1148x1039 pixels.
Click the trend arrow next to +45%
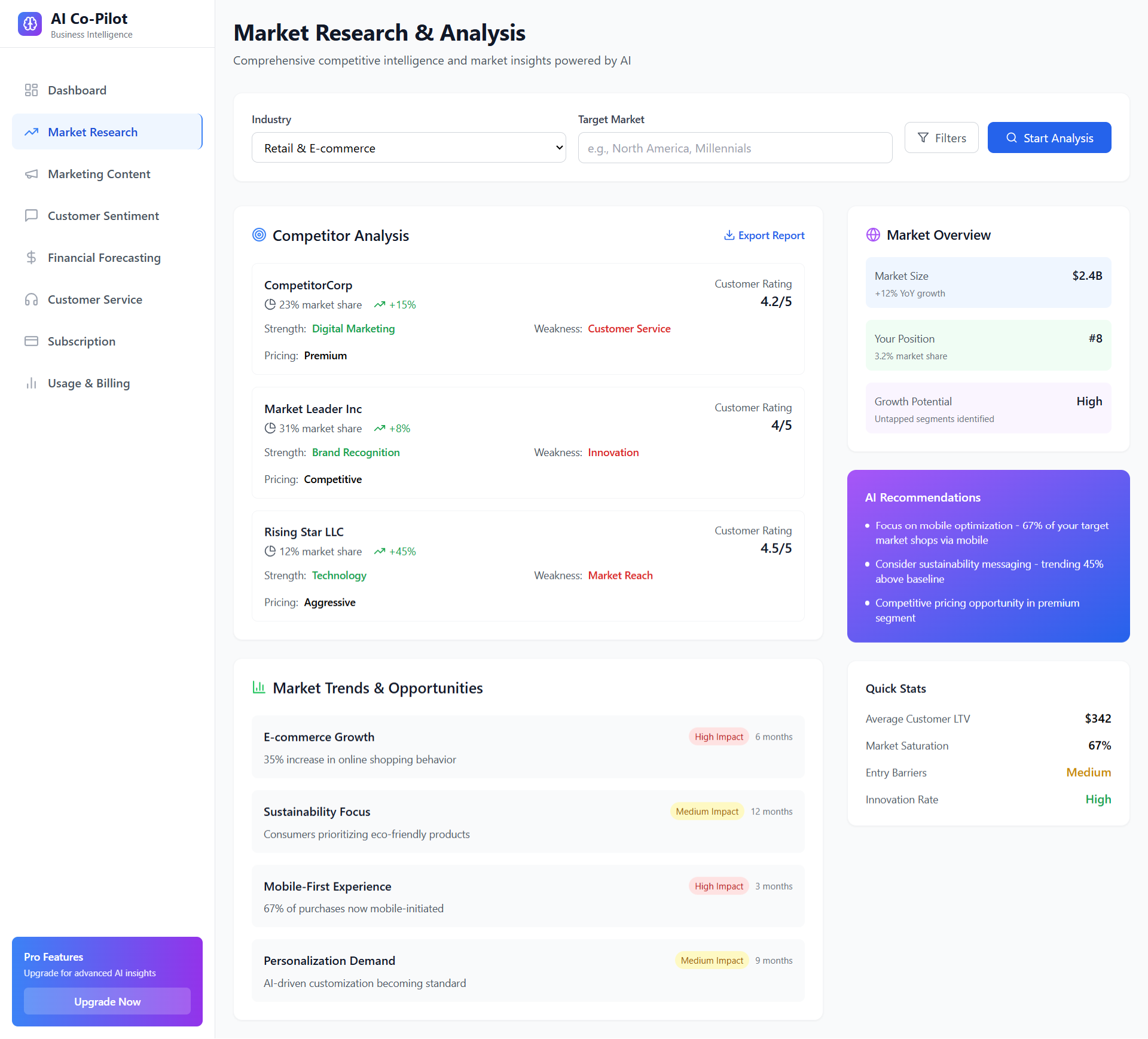point(379,552)
